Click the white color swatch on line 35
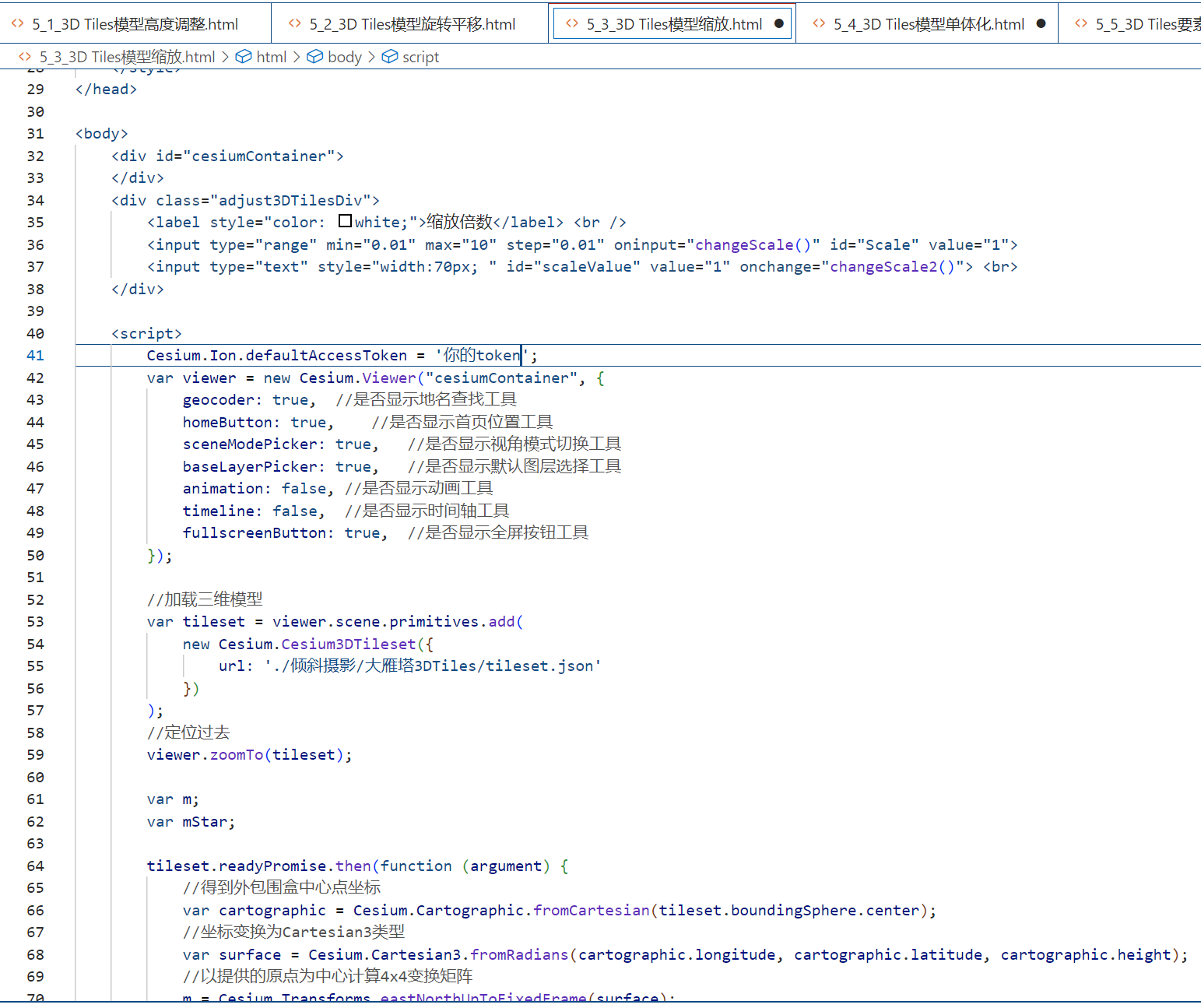Viewport: 1201px width, 1008px height. (x=346, y=222)
